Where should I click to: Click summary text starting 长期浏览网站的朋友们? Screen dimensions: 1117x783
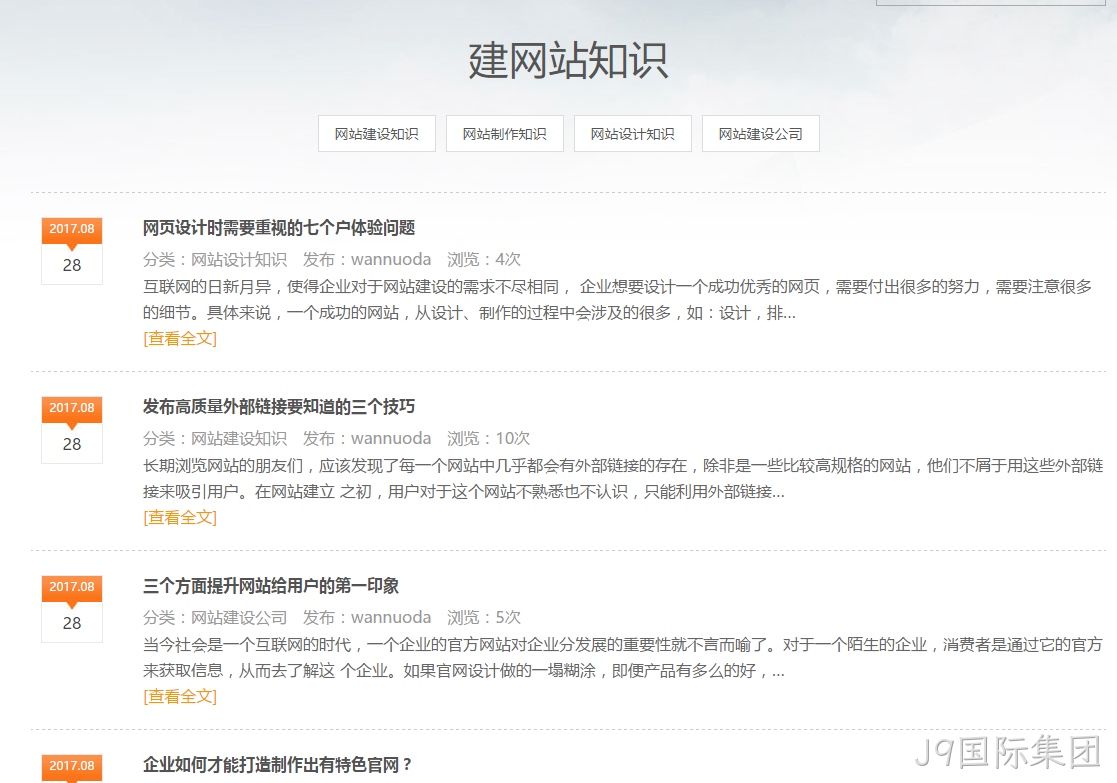click(x=623, y=479)
